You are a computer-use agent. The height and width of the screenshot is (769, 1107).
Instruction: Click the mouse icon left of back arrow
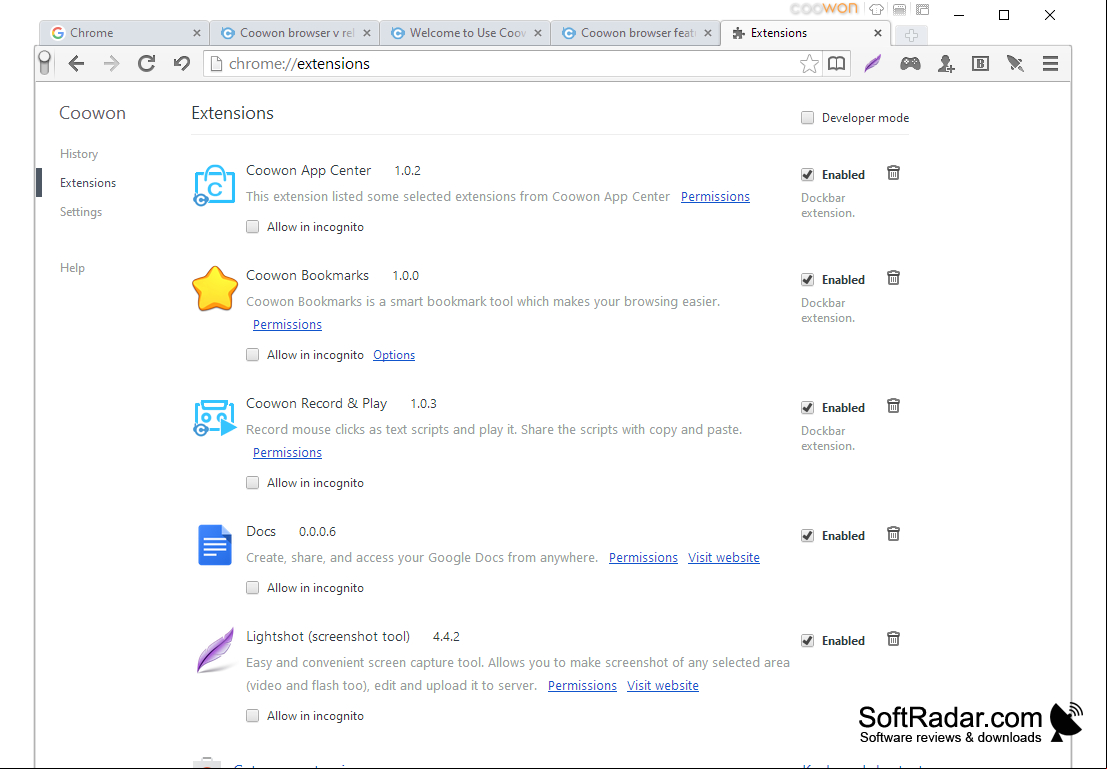click(44, 62)
